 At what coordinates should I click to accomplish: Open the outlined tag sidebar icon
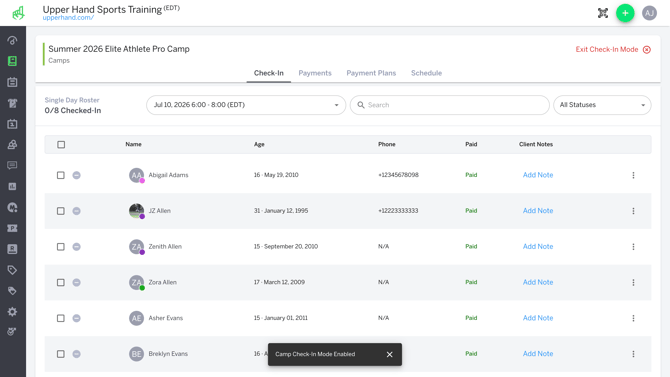pyautogui.click(x=12, y=270)
